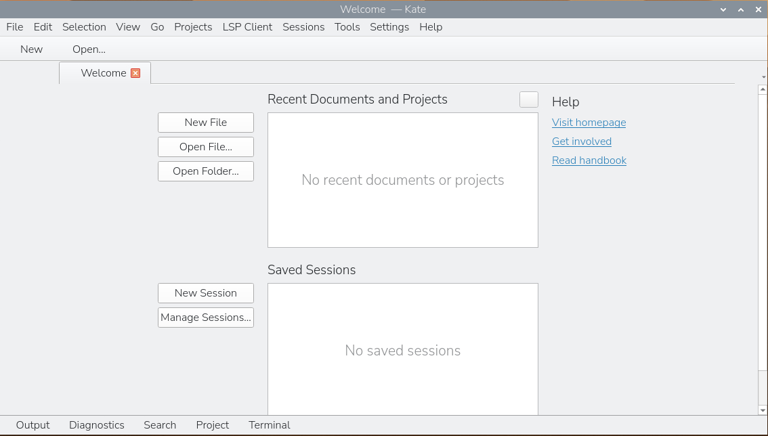Click the blank button beside Recent Documents heading
768x436 pixels.
pyautogui.click(x=528, y=99)
